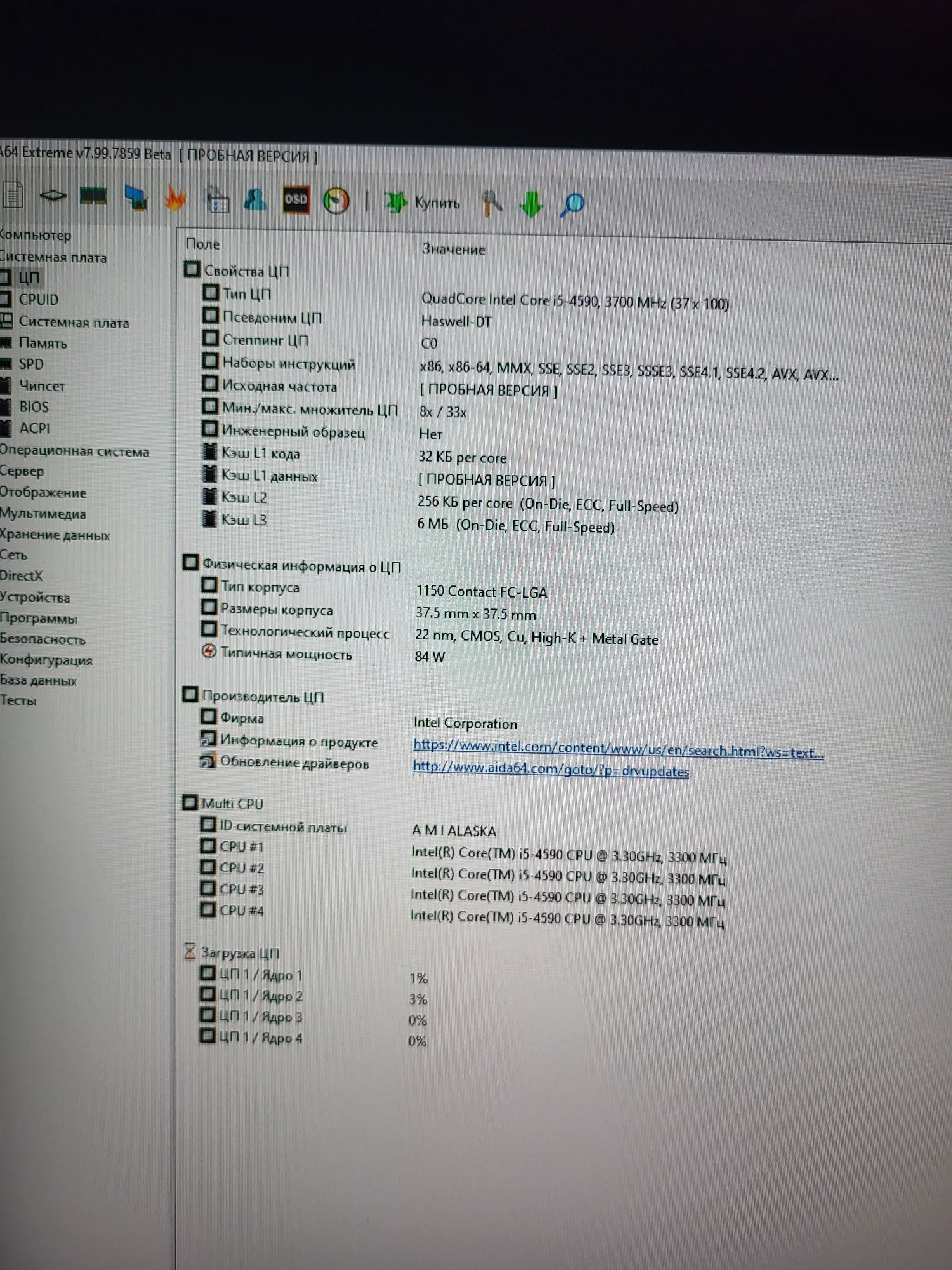Click icon beside Тип ЦП row
Image resolution: width=952 pixels, height=1270 pixels.
[x=210, y=292]
